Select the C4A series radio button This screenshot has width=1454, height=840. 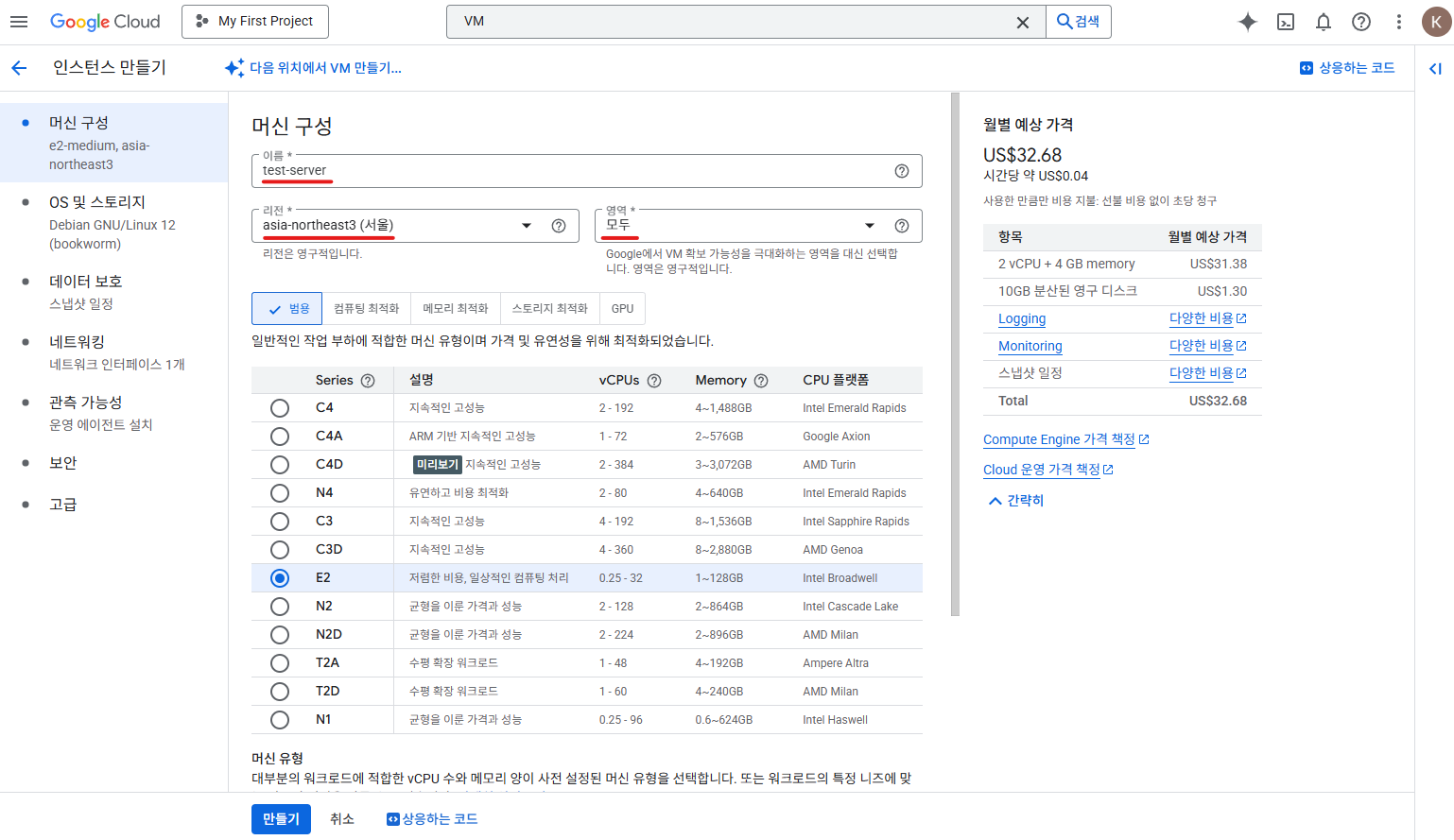[x=280, y=437]
